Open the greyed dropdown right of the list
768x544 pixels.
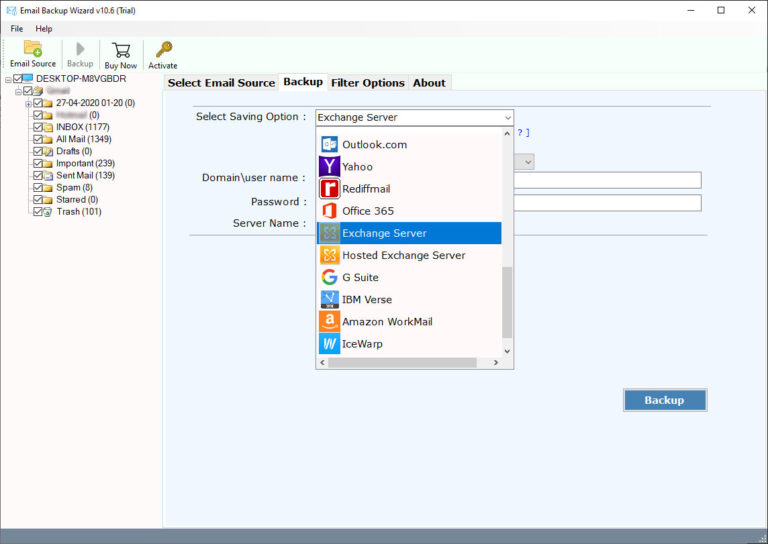pyautogui.click(x=528, y=162)
